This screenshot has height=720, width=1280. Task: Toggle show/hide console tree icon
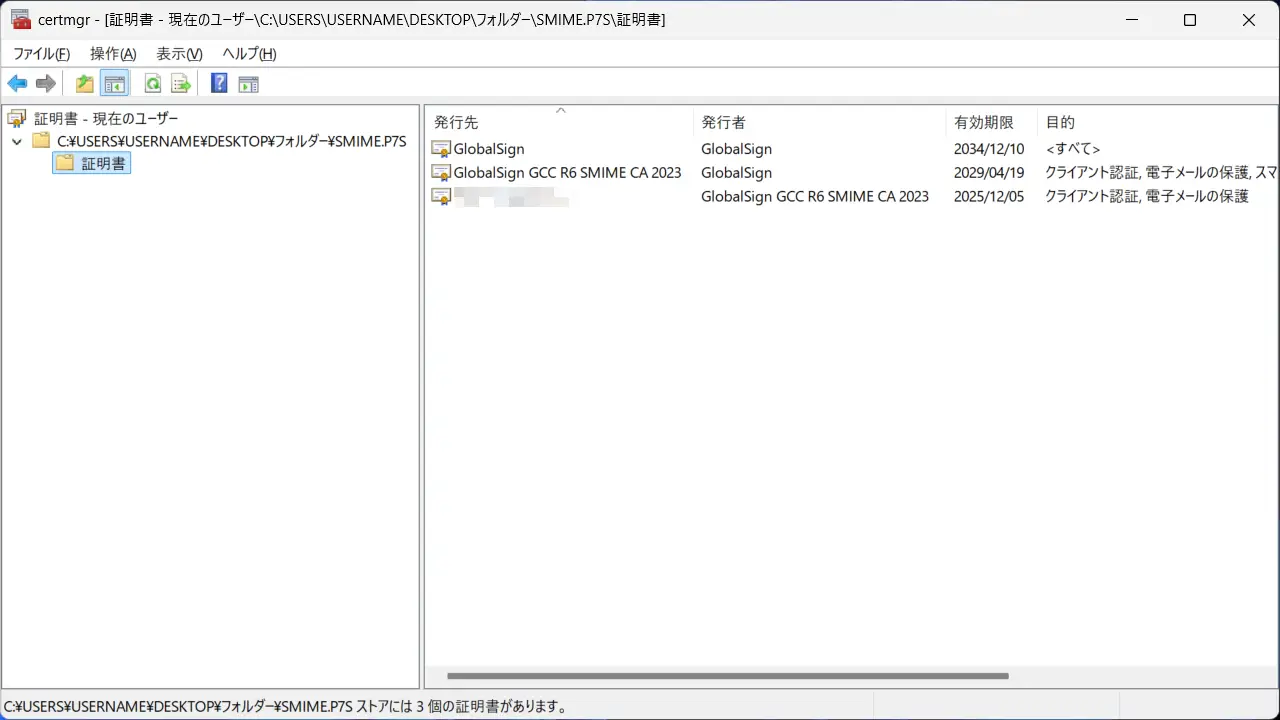pyautogui.click(x=114, y=84)
